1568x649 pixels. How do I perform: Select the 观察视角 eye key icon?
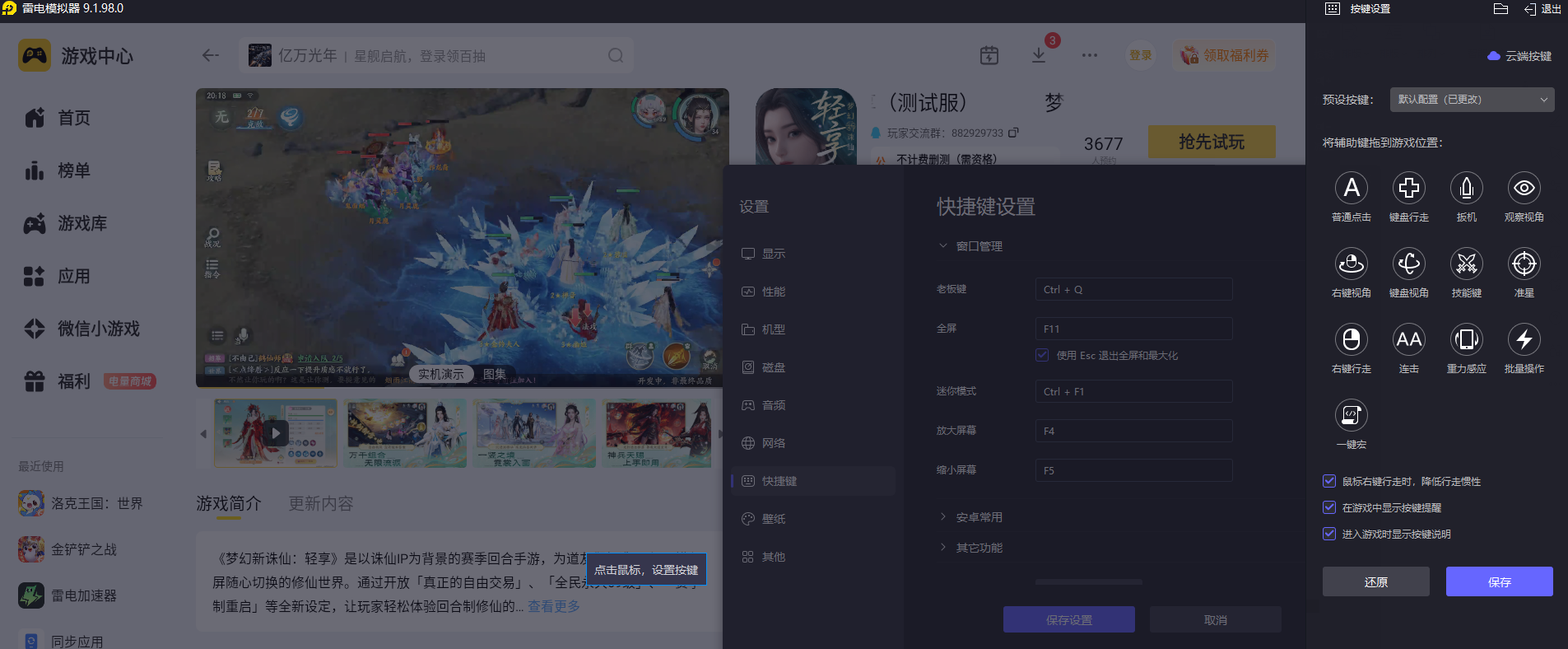(x=1524, y=188)
